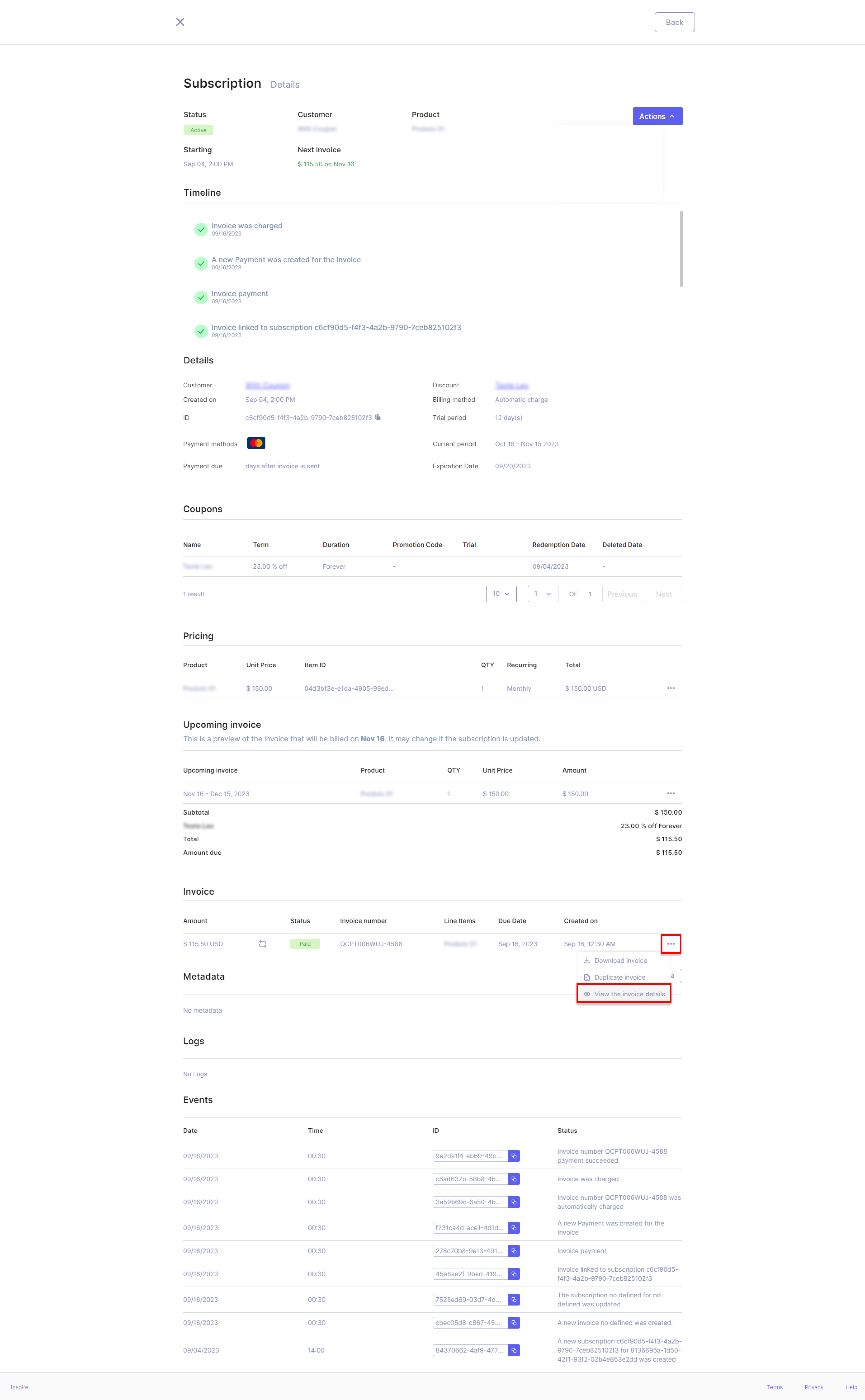This screenshot has height=1400, width=865.
Task: Click the Mastercard payment method icon
Action: [x=256, y=443]
